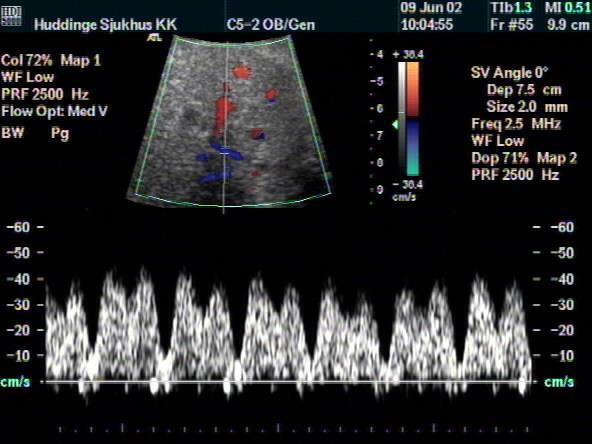Click the C5-2 OB/Gen preset label

pyautogui.click(x=271, y=25)
